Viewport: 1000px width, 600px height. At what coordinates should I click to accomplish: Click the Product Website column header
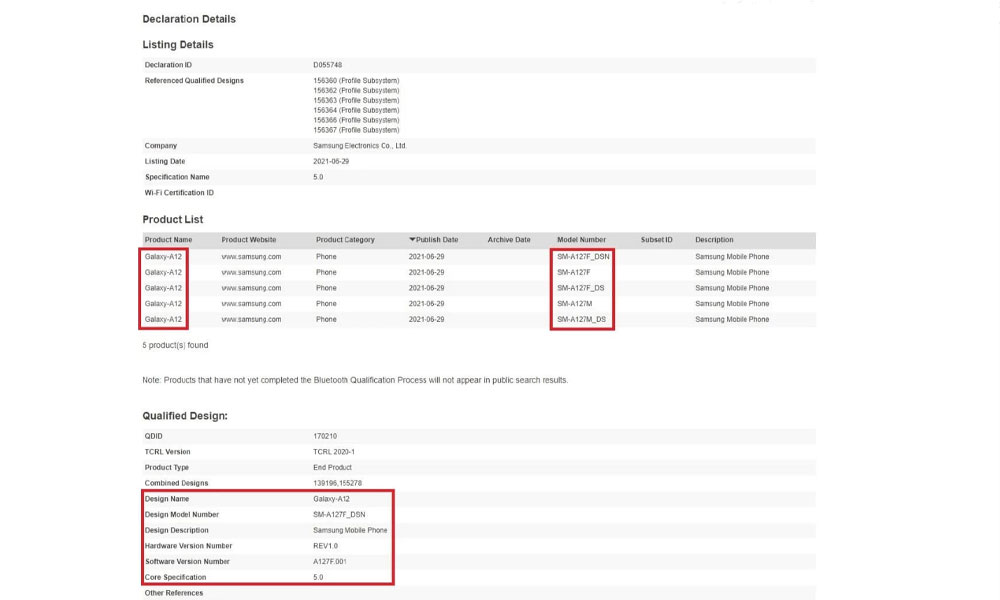pyautogui.click(x=248, y=240)
